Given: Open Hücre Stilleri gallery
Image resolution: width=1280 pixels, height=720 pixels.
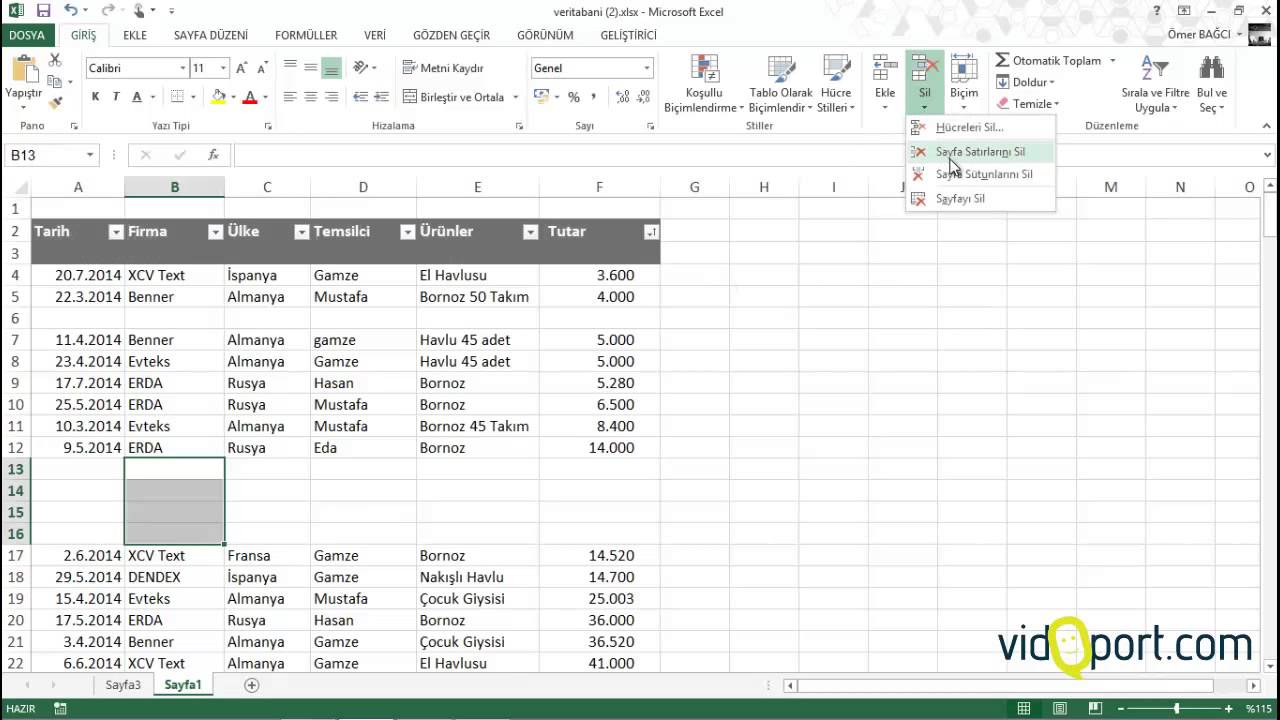Looking at the screenshot, I should click(836, 84).
